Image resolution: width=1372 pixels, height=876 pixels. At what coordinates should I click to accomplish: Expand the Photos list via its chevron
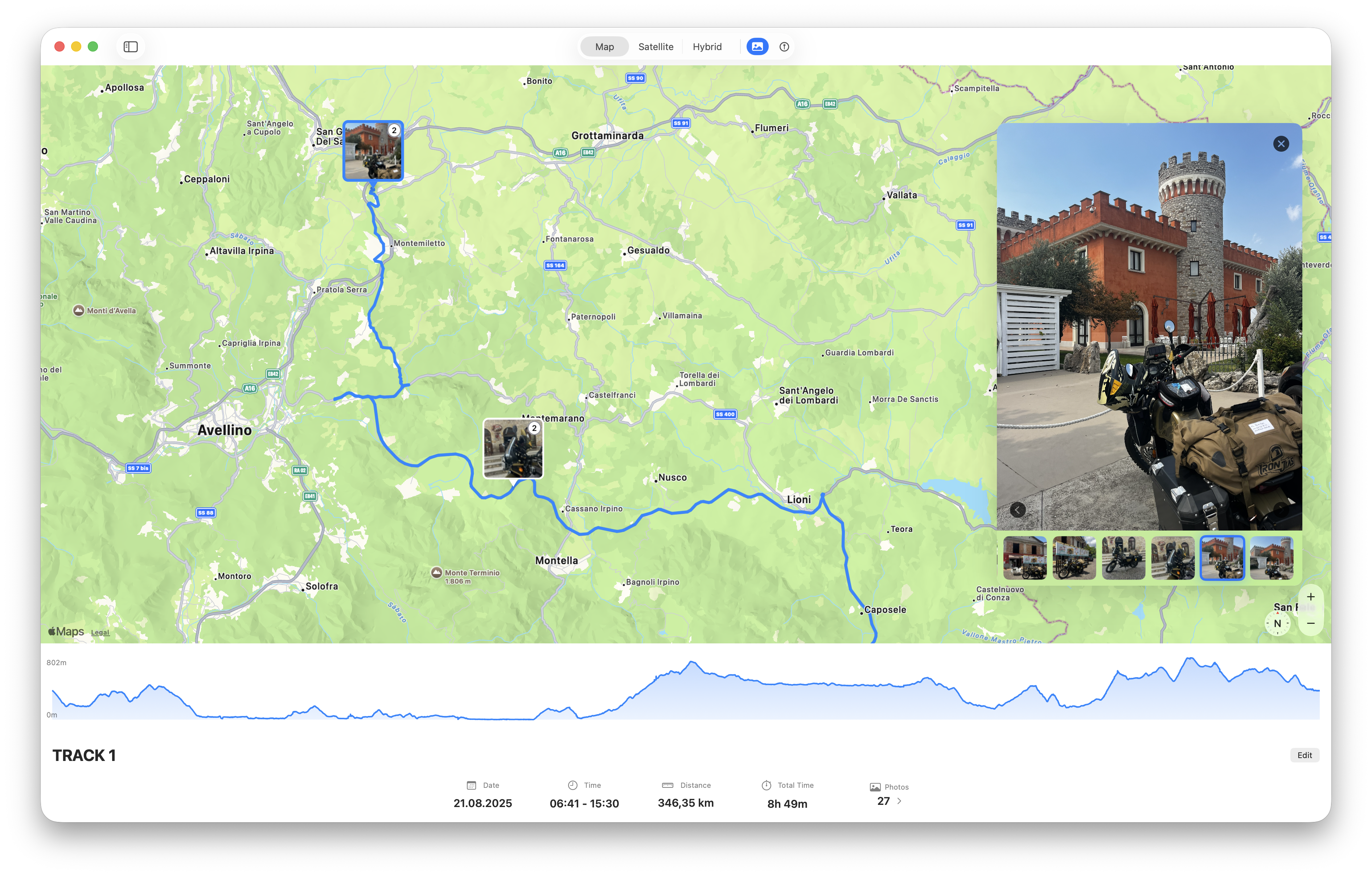click(x=899, y=801)
